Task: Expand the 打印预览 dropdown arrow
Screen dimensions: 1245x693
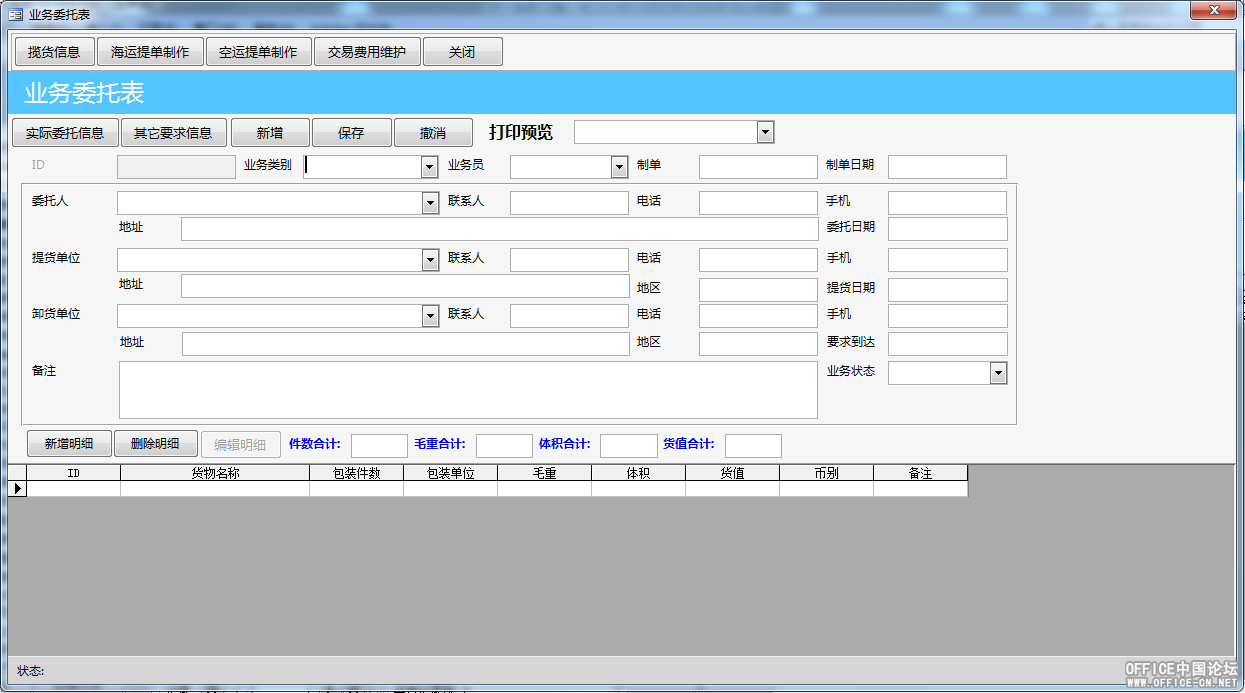Action: (765, 132)
